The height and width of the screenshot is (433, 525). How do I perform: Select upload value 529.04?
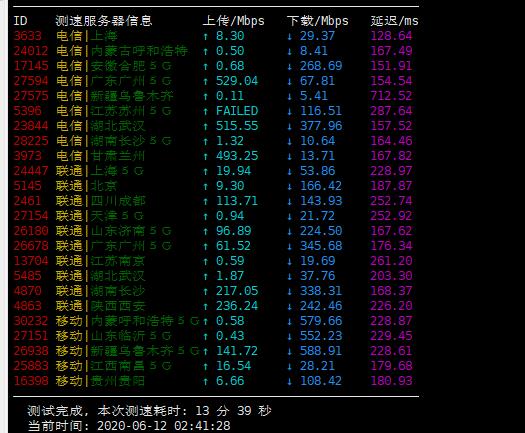[x=237, y=81]
